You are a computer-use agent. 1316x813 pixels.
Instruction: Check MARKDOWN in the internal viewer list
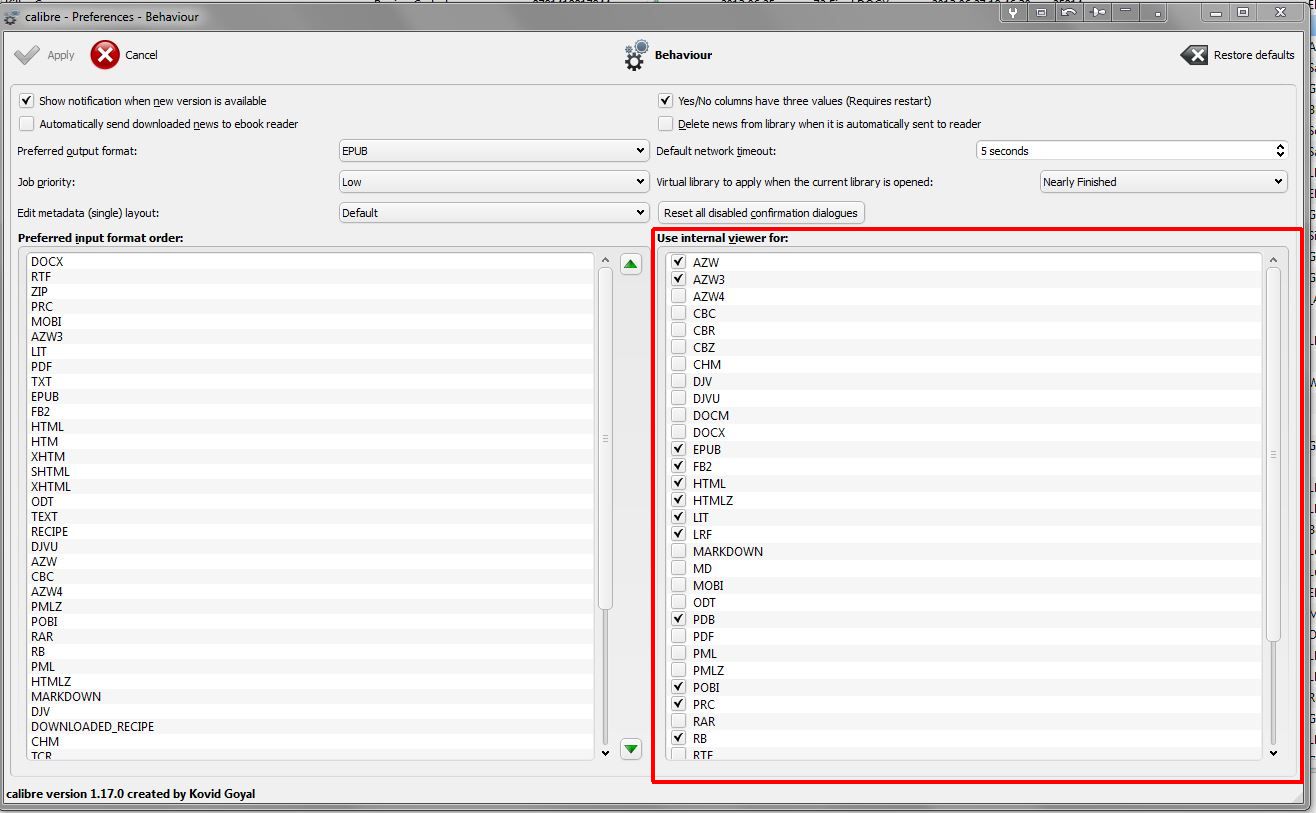(679, 551)
